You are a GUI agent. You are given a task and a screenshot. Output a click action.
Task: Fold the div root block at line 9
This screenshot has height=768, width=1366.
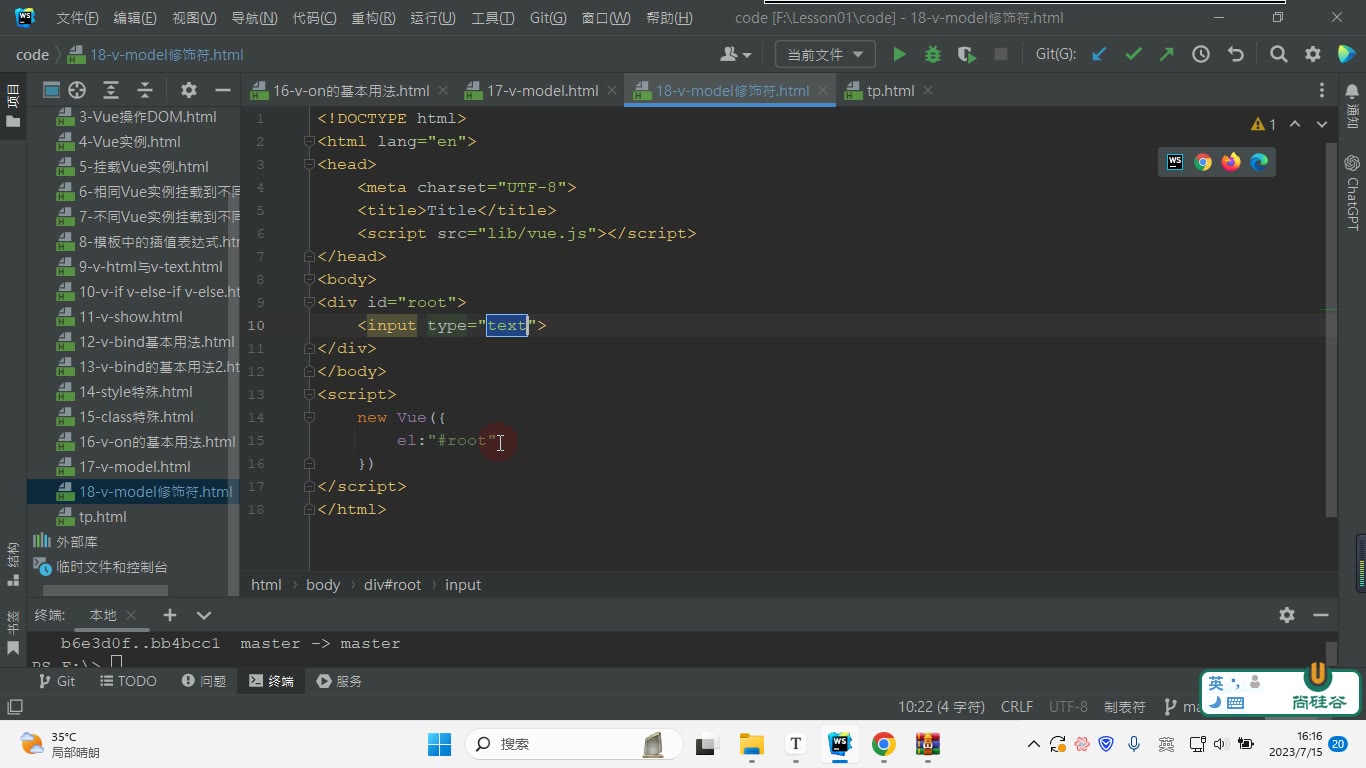[x=310, y=303]
